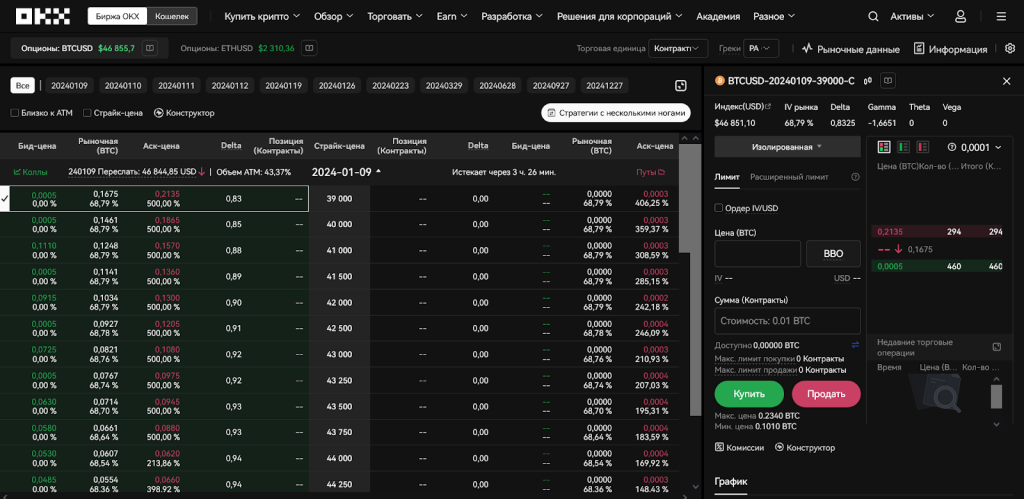
Task: Open the hamburger menu in top bar
Action: pyautogui.click(x=1001, y=17)
